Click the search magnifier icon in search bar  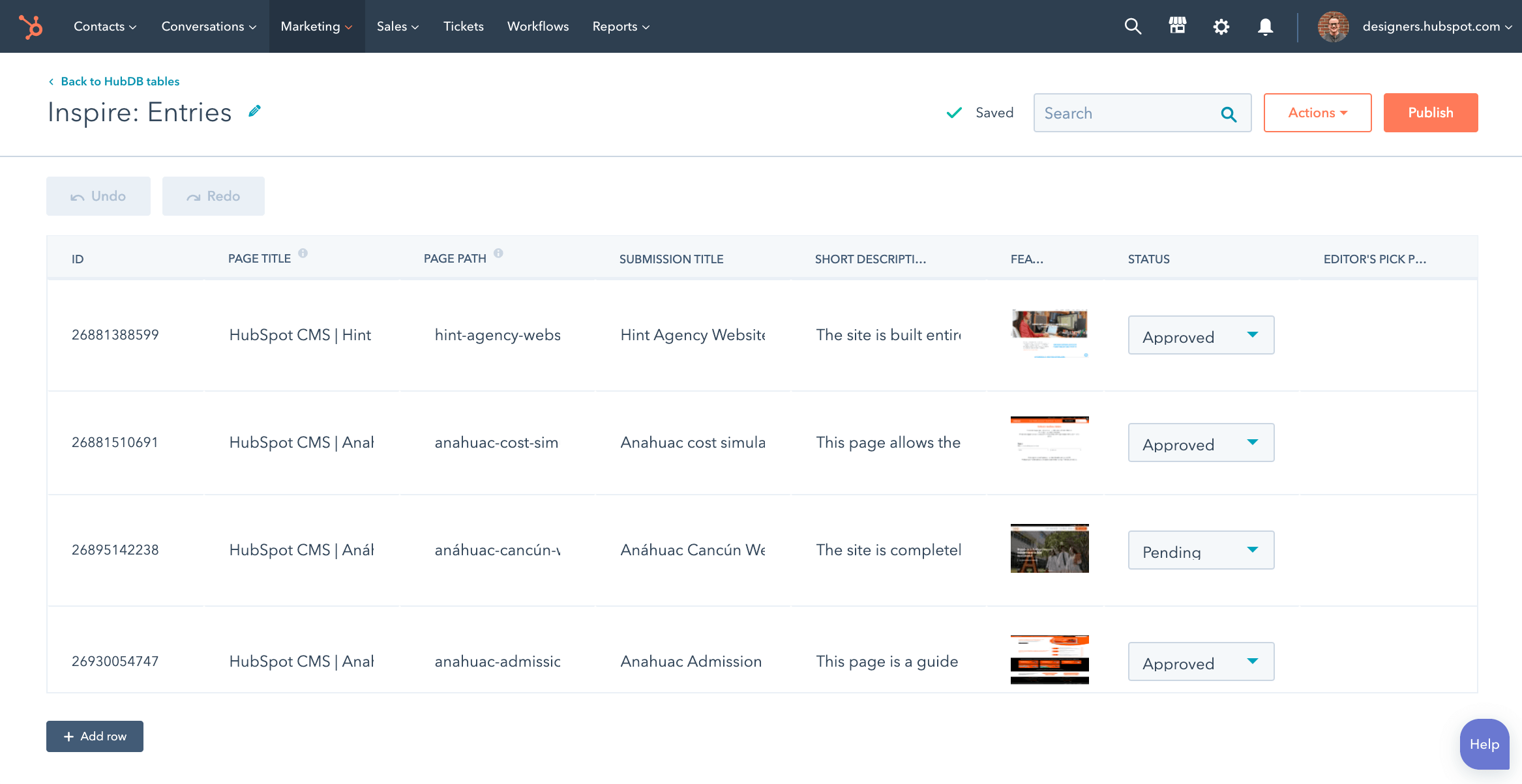[x=1231, y=112]
